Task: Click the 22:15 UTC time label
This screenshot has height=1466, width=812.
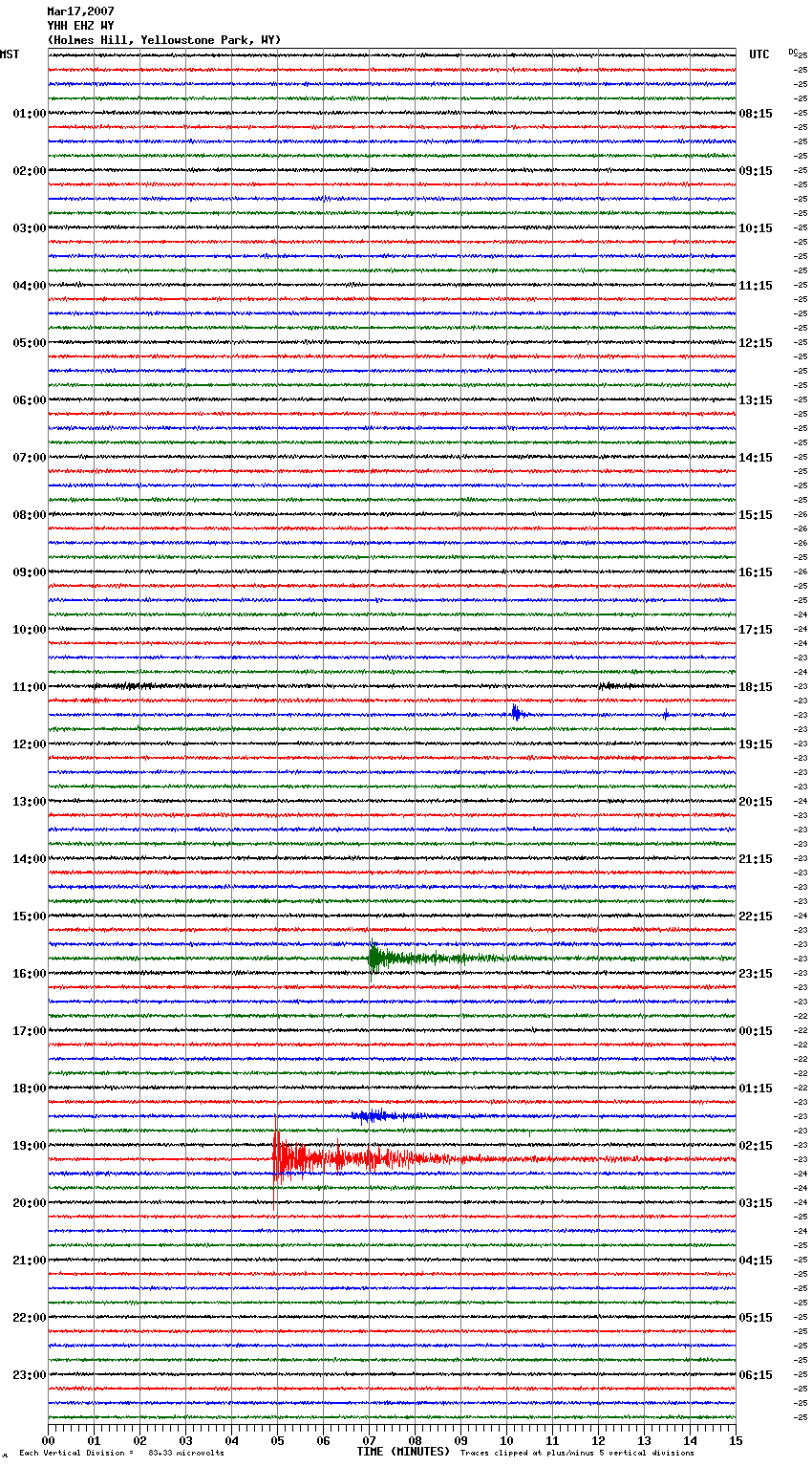Action: (756, 916)
